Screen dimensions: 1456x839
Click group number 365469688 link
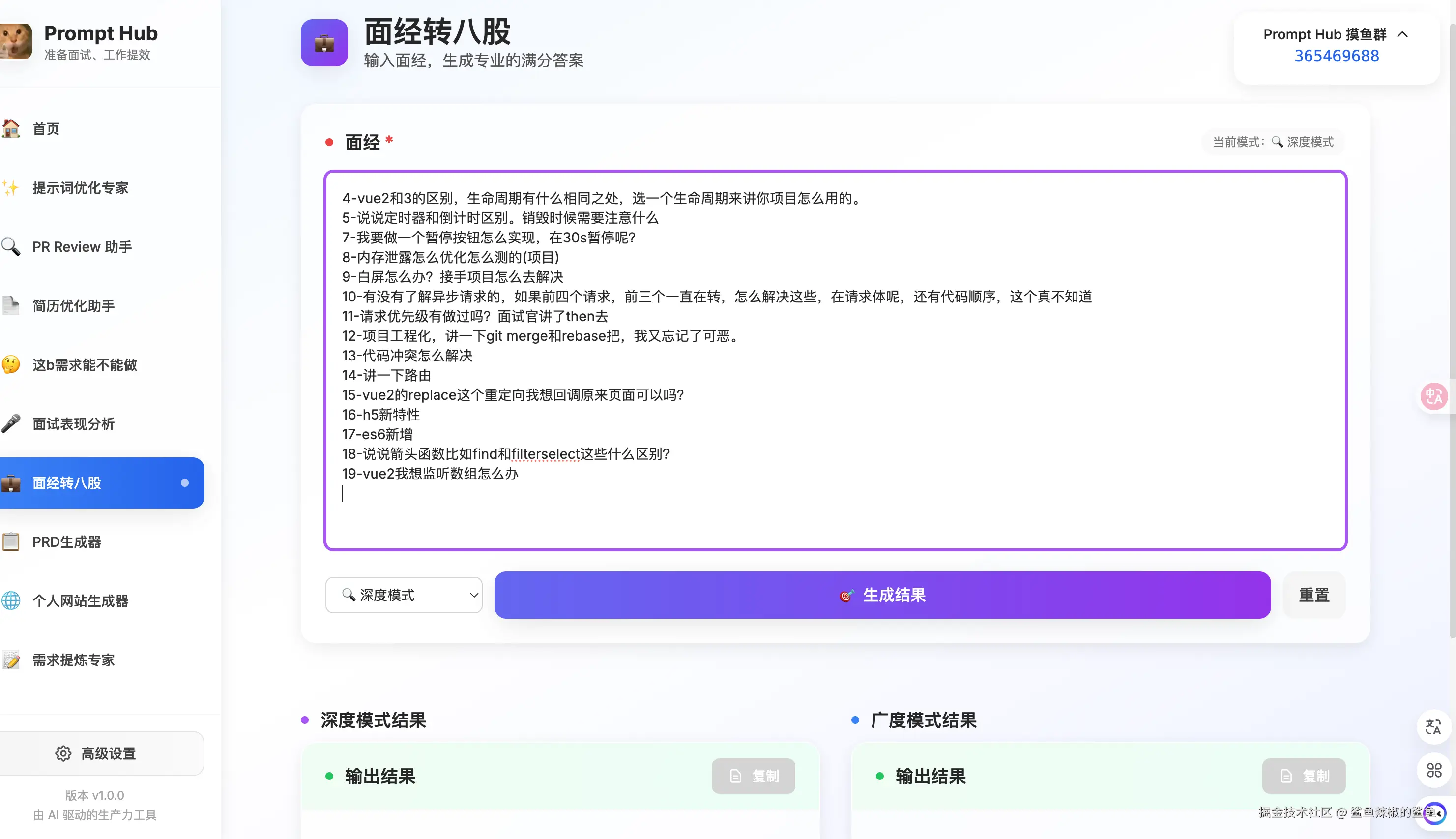[1336, 56]
